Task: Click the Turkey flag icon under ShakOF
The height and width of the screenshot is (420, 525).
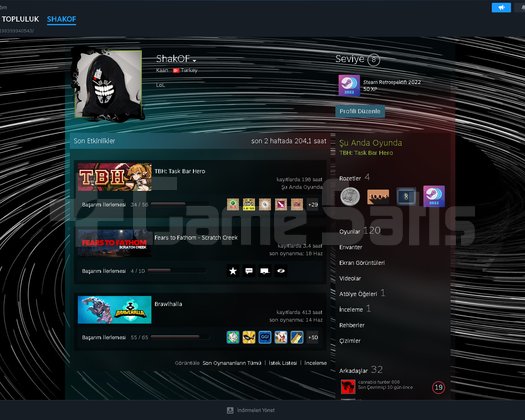Action: click(x=176, y=70)
